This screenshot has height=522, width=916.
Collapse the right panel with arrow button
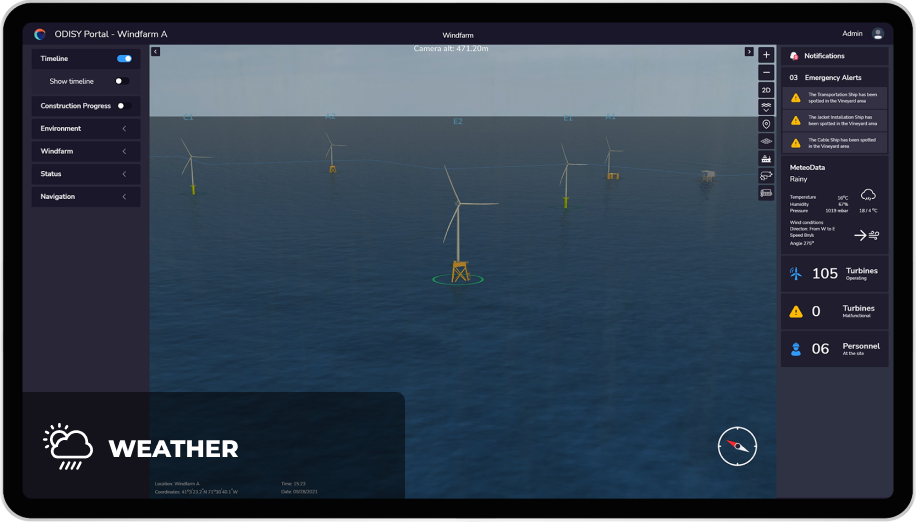749,52
